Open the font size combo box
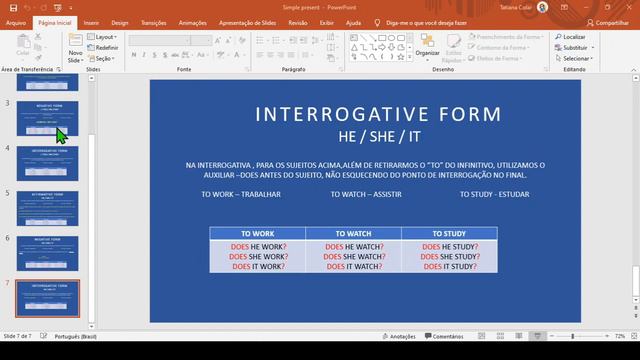This screenshot has height=360, width=640. [x=201, y=40]
